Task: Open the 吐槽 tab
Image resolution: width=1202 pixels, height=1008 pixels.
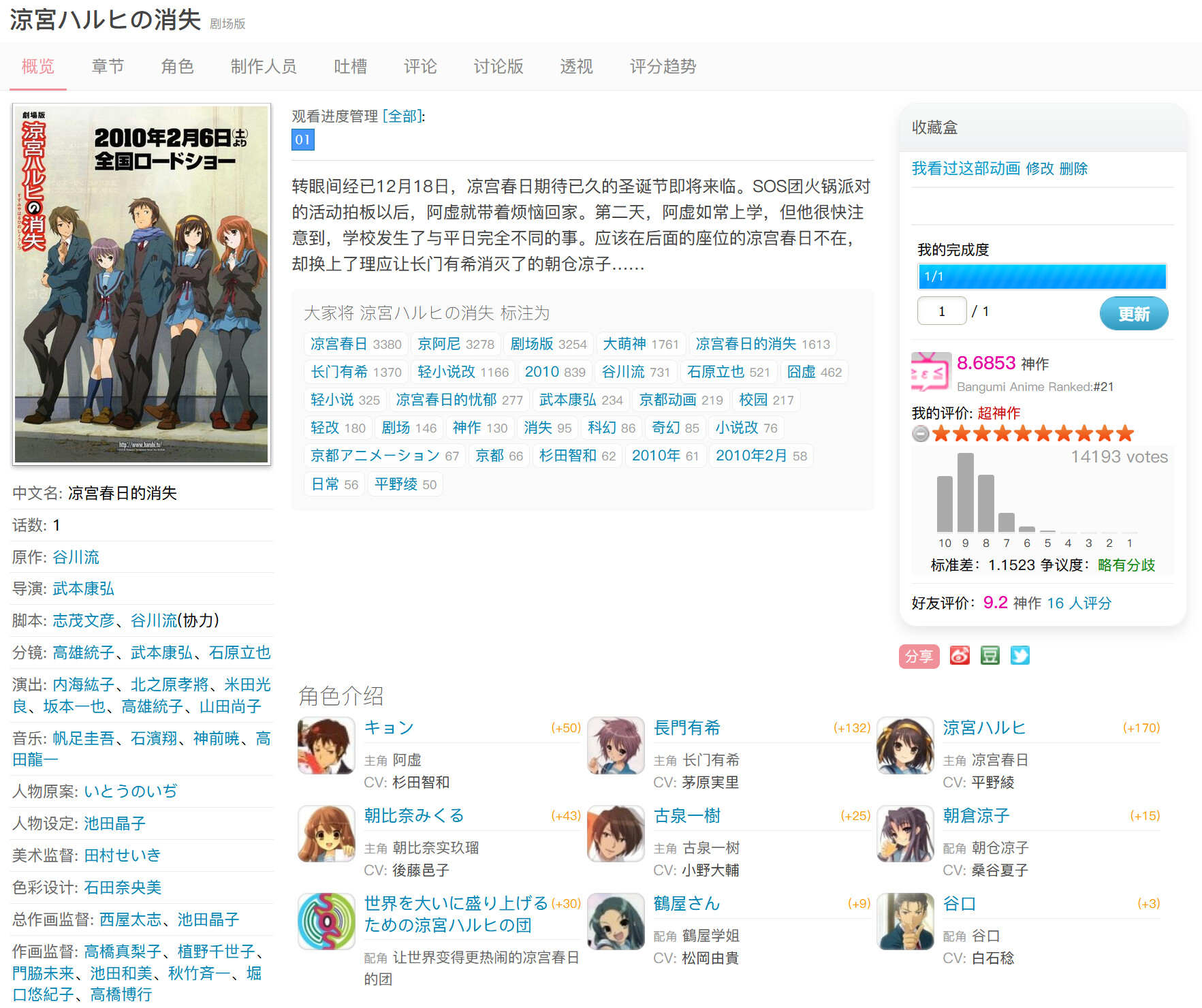Action: click(x=350, y=66)
